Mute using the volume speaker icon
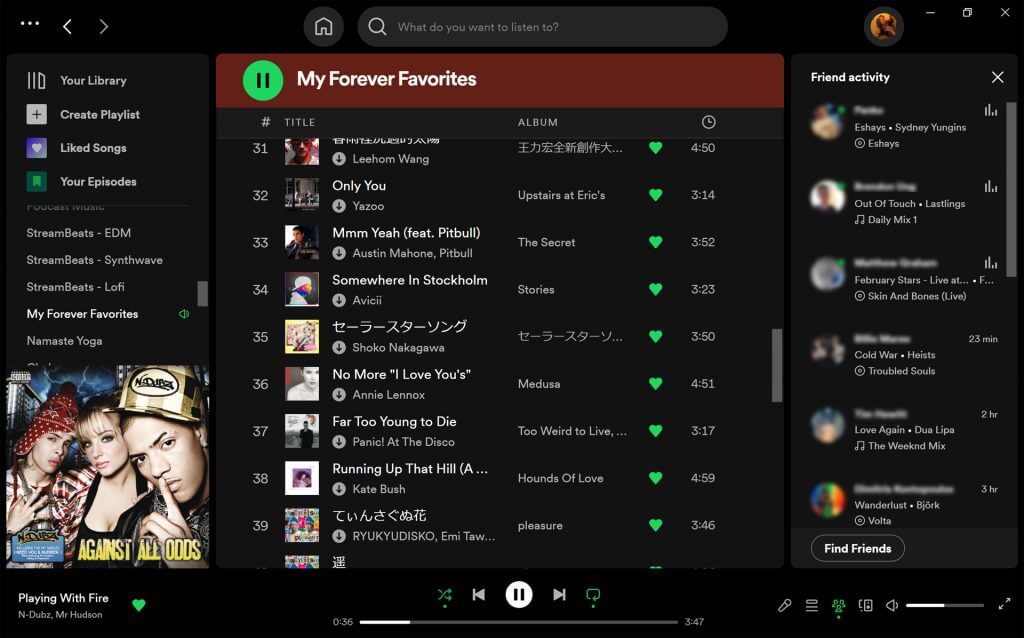 pos(892,605)
